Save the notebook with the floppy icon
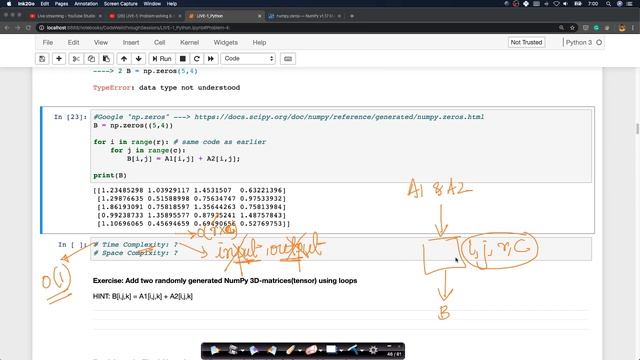The height and width of the screenshot is (360, 640). point(42,59)
